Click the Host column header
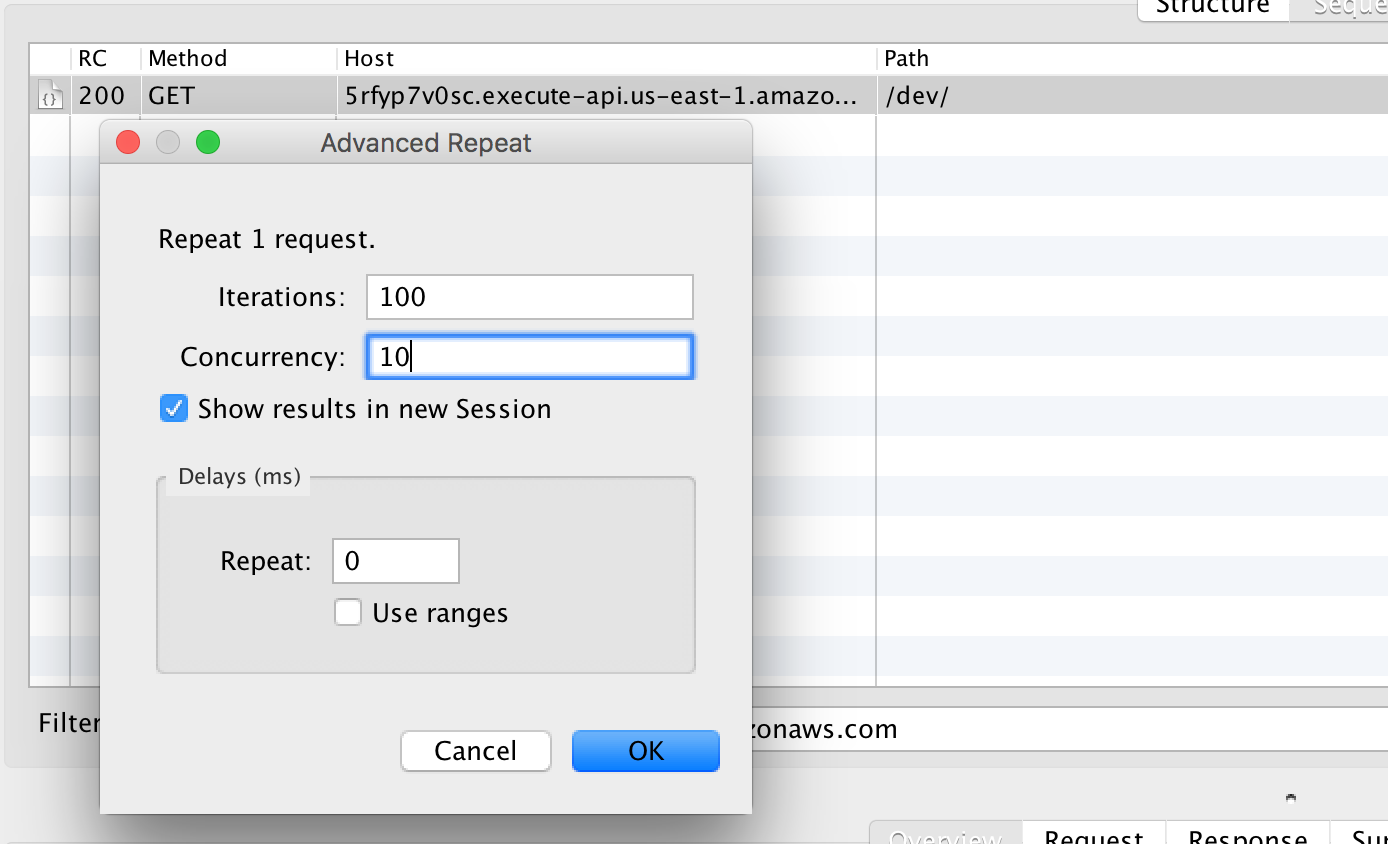The width and height of the screenshot is (1388, 844). [x=370, y=59]
